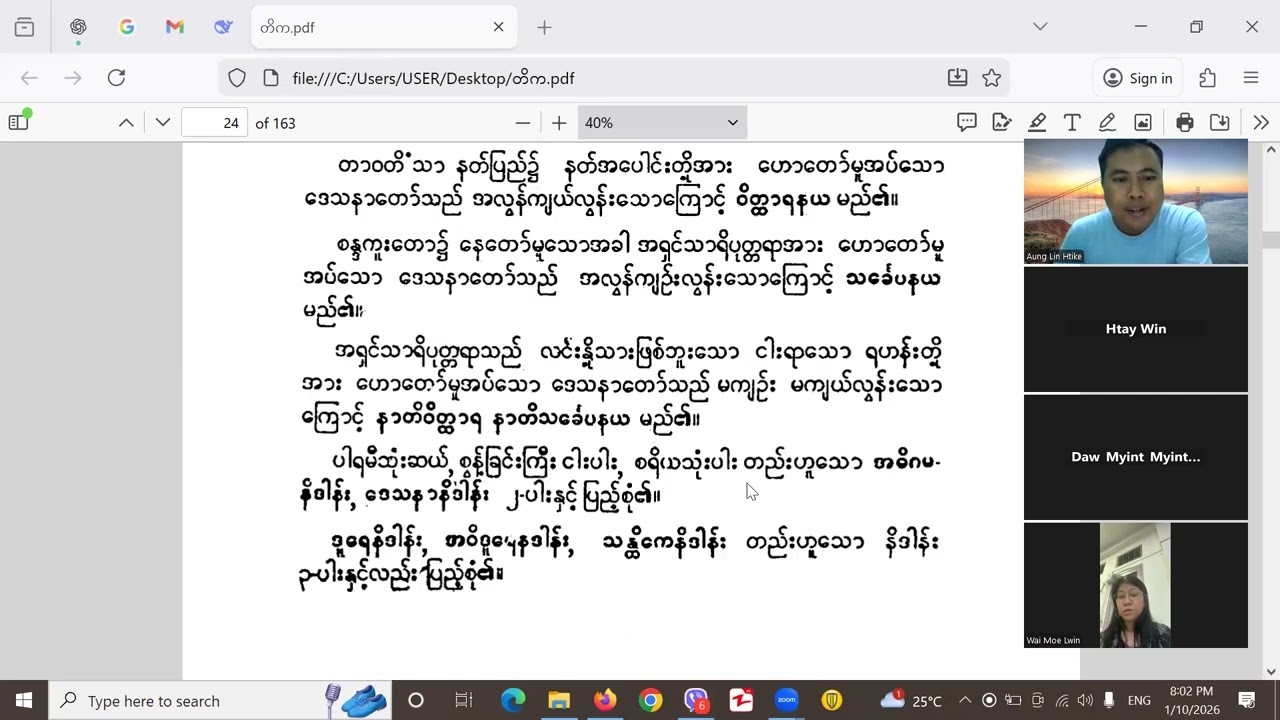Image resolution: width=1280 pixels, height=720 pixels.
Task: Click the vertical page scrollbar thumb
Action: 1271,240
